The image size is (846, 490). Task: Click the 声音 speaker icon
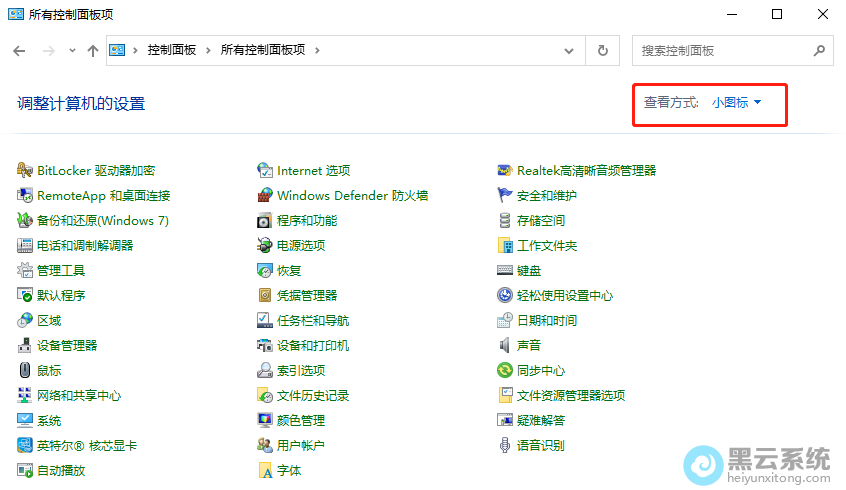coord(504,345)
